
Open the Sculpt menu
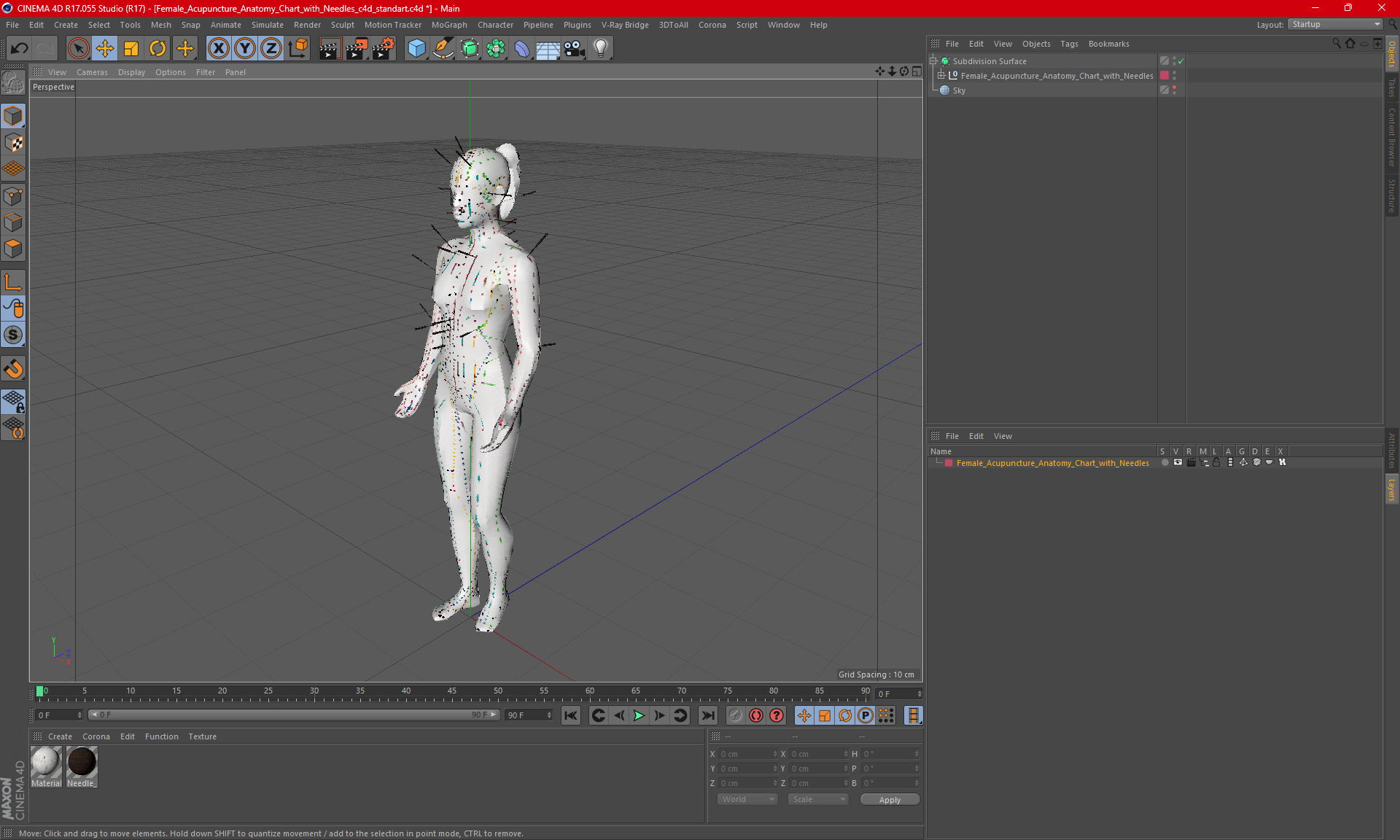(x=342, y=25)
